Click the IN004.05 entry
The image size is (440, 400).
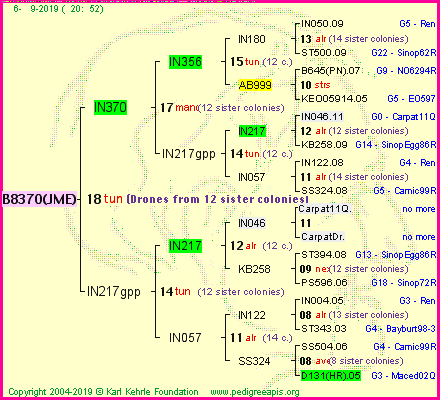(322, 301)
